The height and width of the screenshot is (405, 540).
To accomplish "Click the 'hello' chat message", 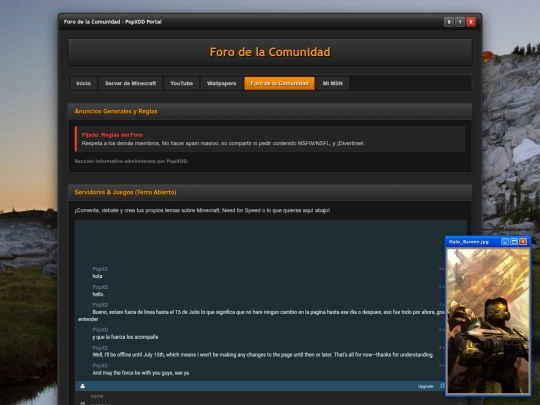I will (x=98, y=294).
